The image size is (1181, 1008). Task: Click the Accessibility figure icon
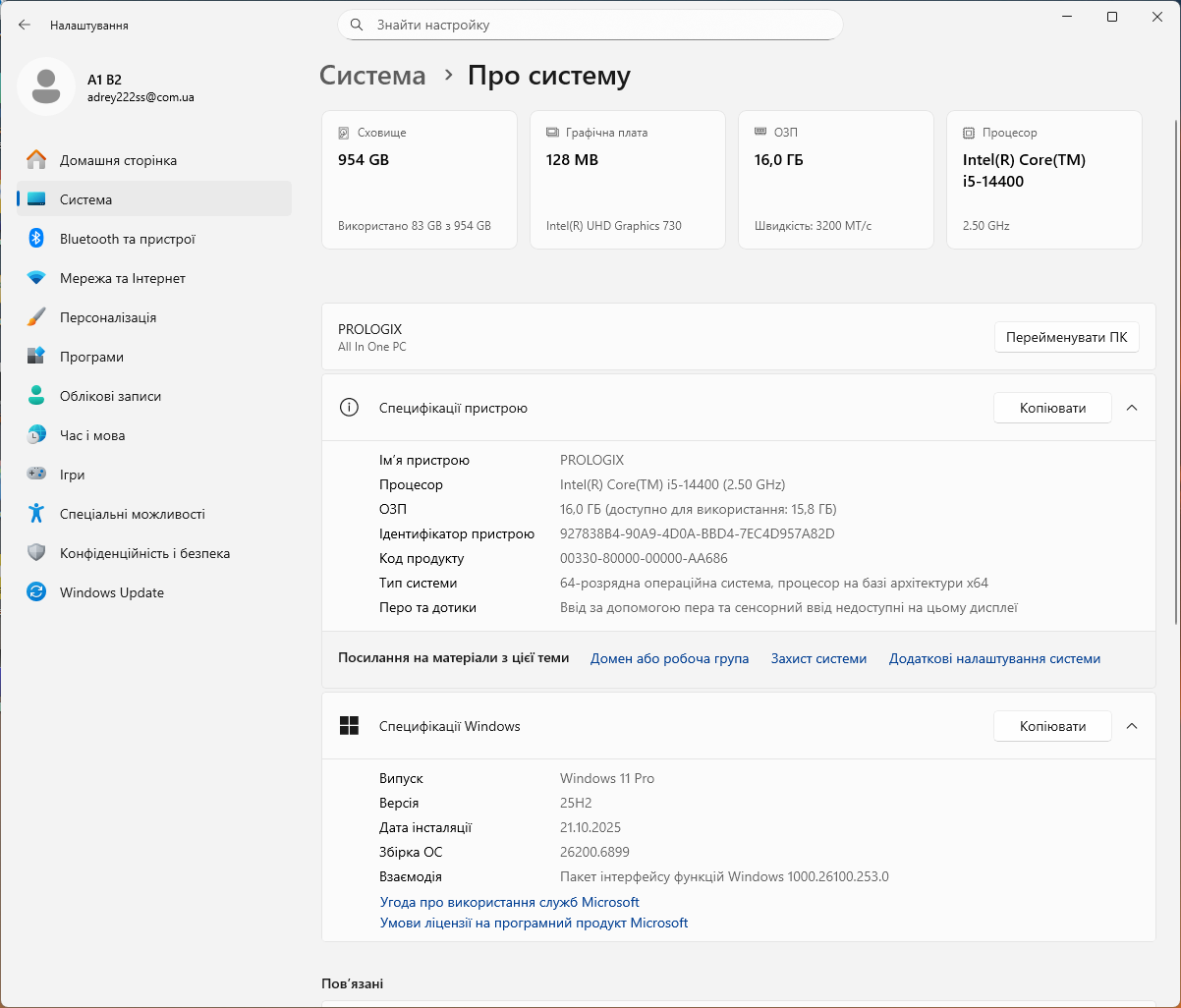(36, 514)
